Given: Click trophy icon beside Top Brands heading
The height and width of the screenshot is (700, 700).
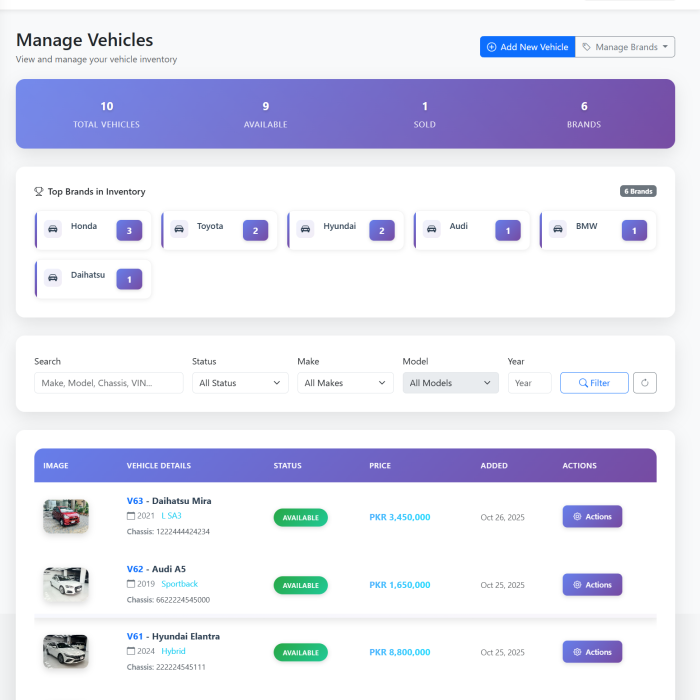Looking at the screenshot, I should pyautogui.click(x=39, y=192).
